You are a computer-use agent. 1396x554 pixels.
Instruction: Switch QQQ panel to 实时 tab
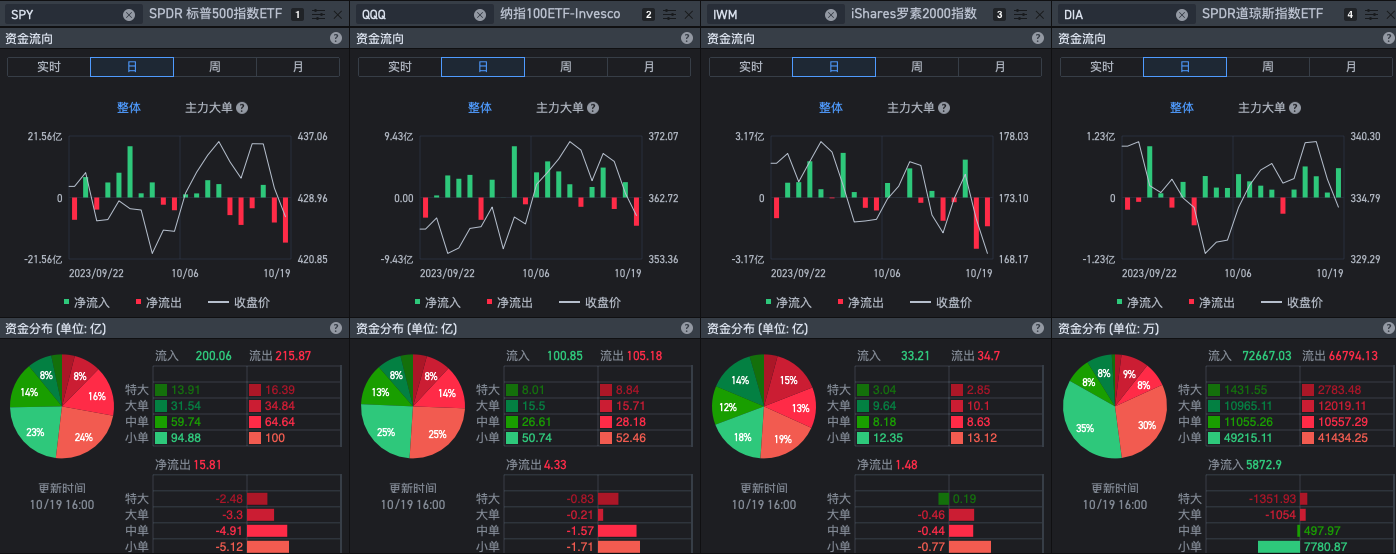click(x=400, y=67)
